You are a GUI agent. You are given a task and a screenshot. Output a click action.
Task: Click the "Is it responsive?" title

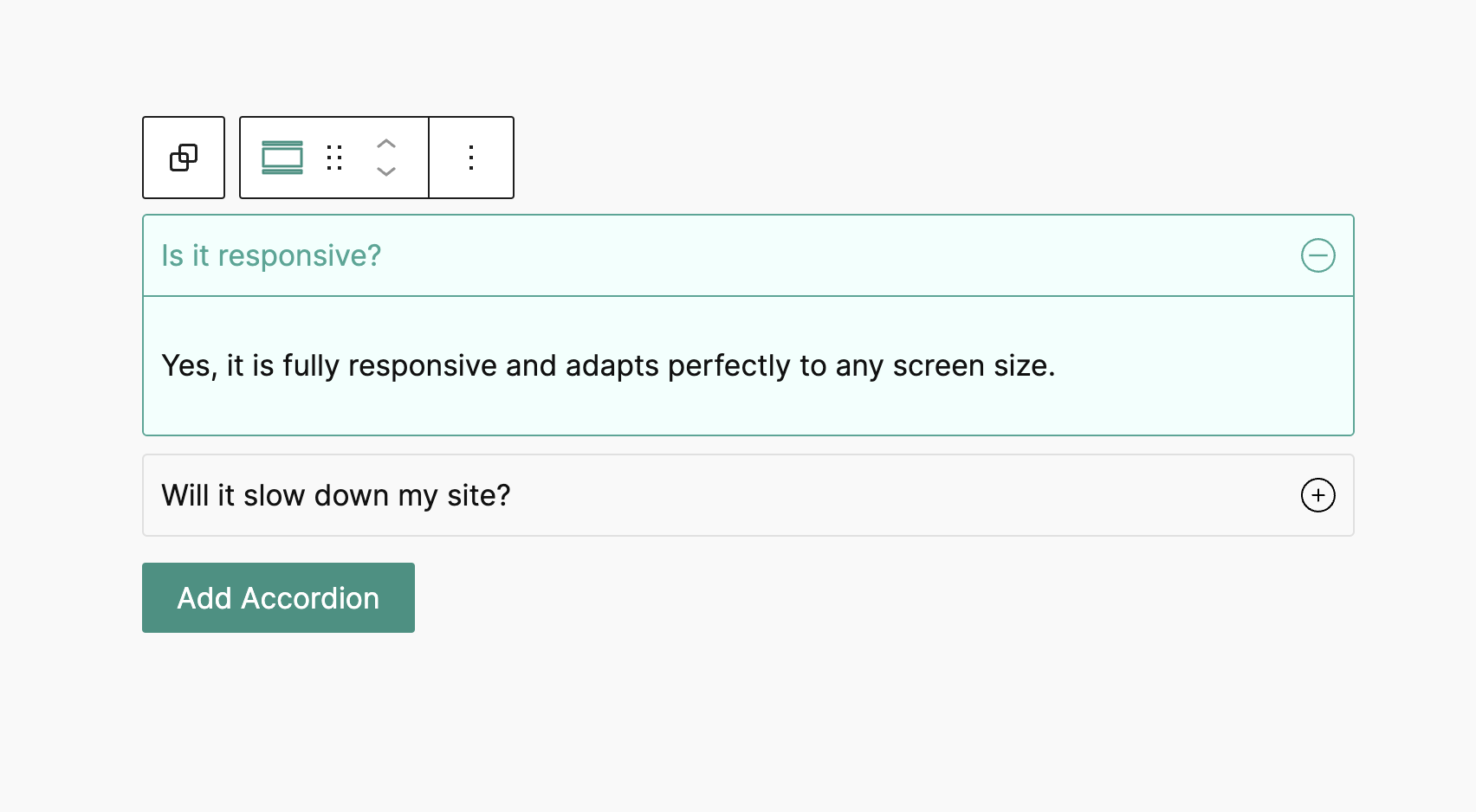click(271, 255)
